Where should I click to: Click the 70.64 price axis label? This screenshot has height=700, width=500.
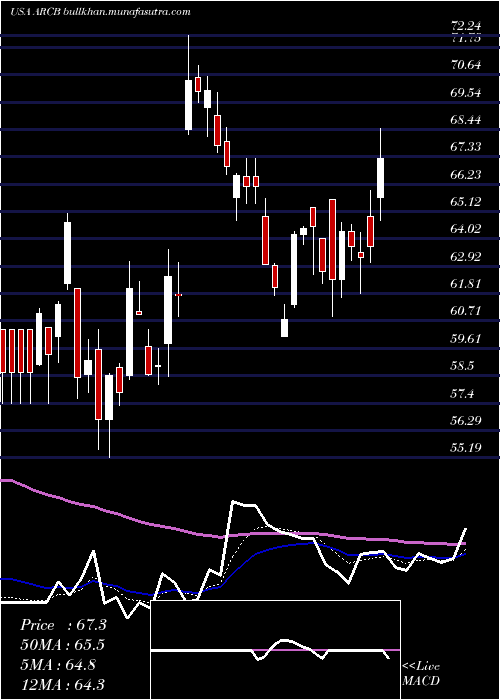(466, 65)
